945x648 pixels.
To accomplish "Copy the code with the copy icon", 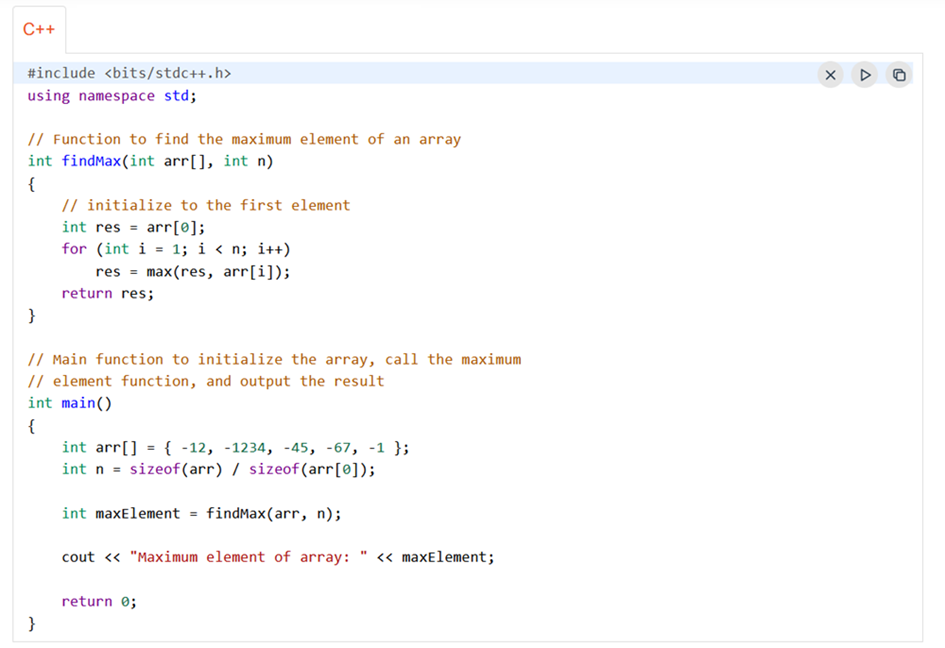I will point(899,75).
